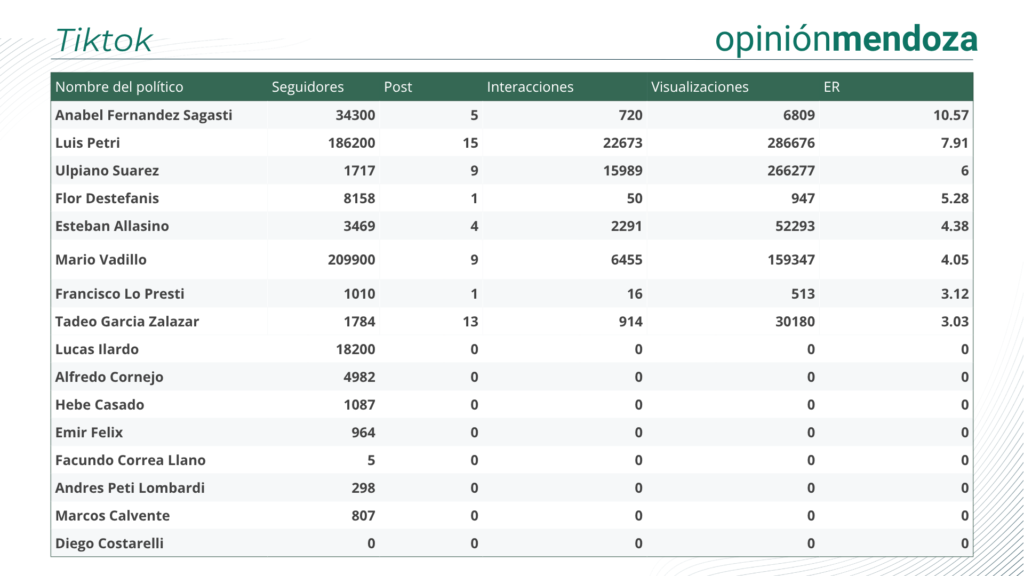
Task: Click Luis Petri's interactions value 22673
Action: 616,143
